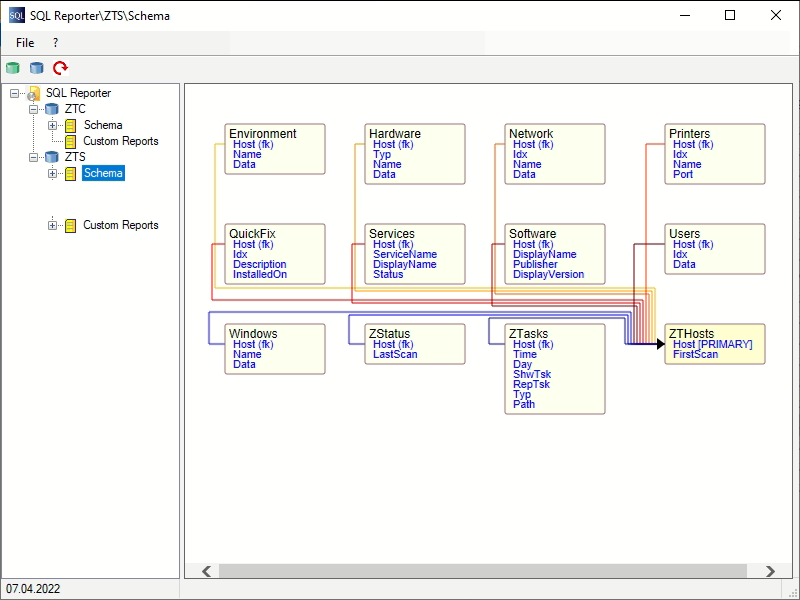Viewport: 800px width, 600px height.
Task: Maximize the SQL Reporter window
Action: pyautogui.click(x=730, y=15)
